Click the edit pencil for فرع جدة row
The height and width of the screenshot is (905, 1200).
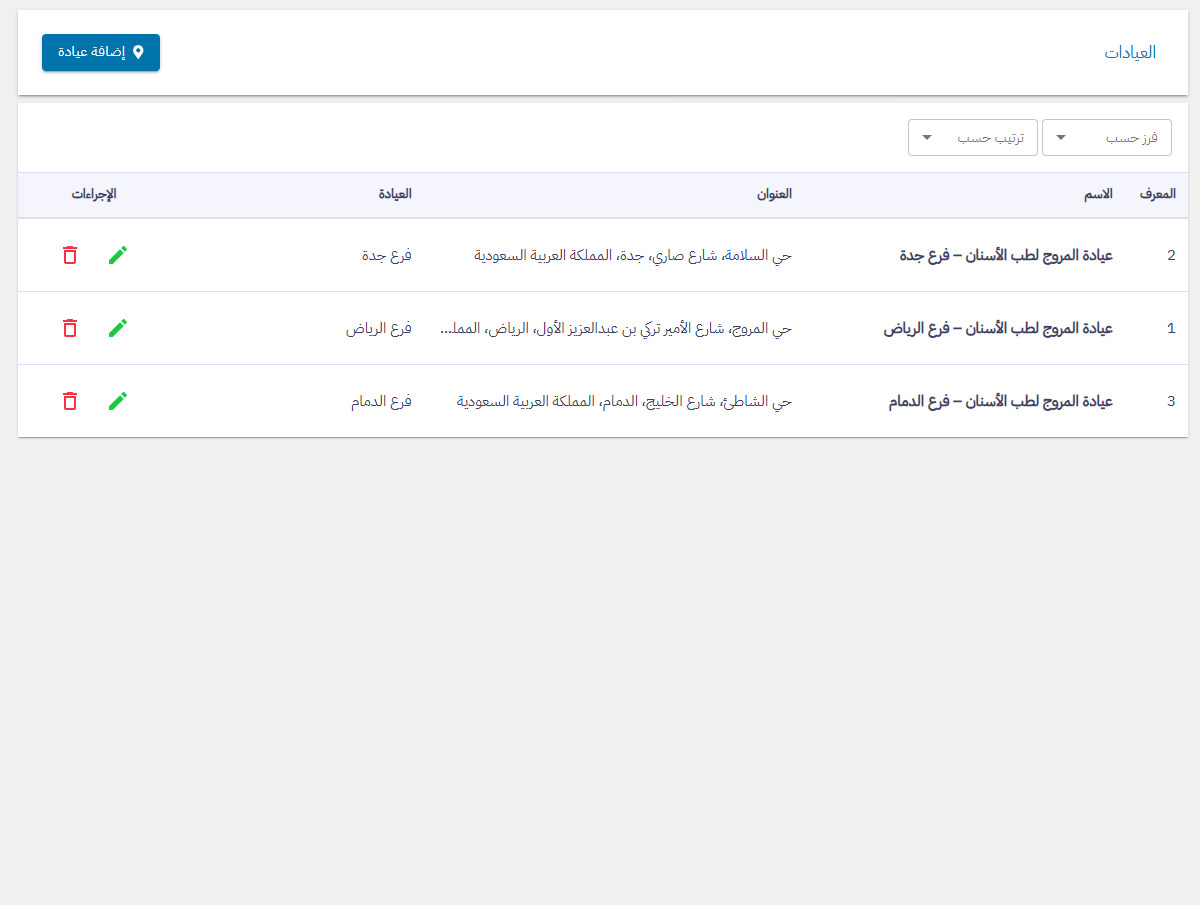coord(118,255)
